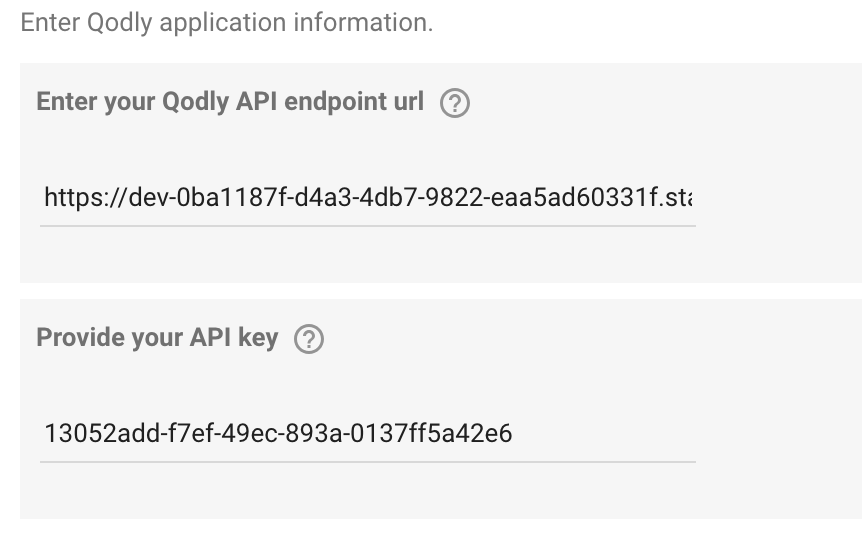Focus the API key input field
This screenshot has height=534, width=862.
[368, 433]
